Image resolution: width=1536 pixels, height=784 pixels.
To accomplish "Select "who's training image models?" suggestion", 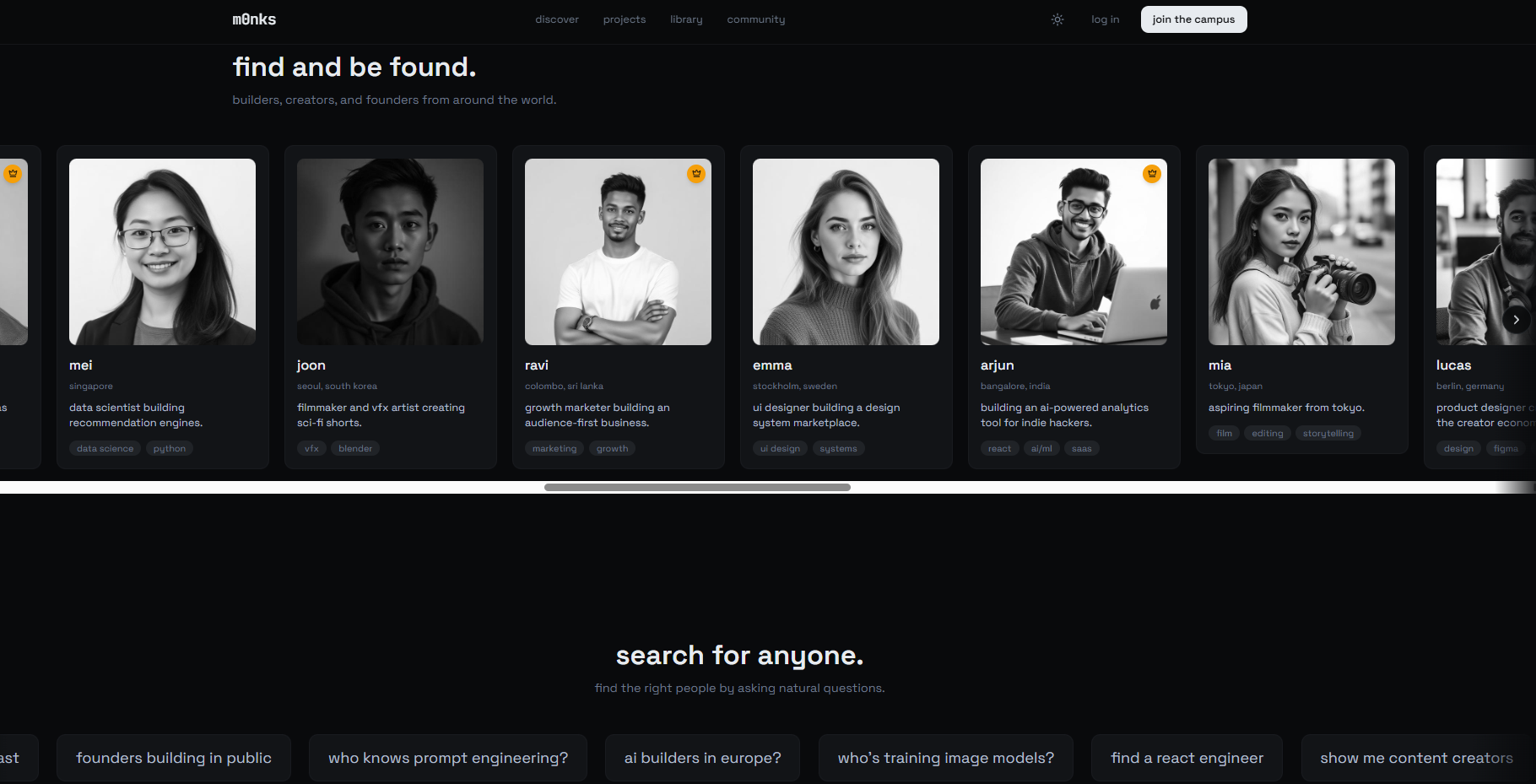I will coord(945,757).
